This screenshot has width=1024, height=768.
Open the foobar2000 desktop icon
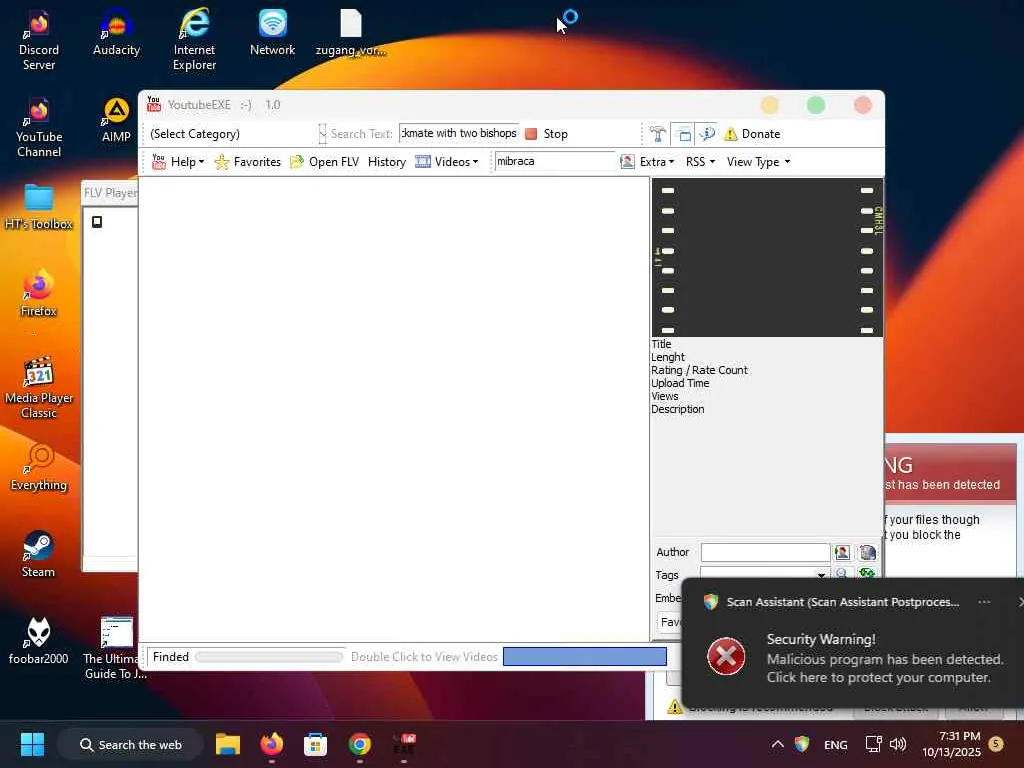pos(39,641)
